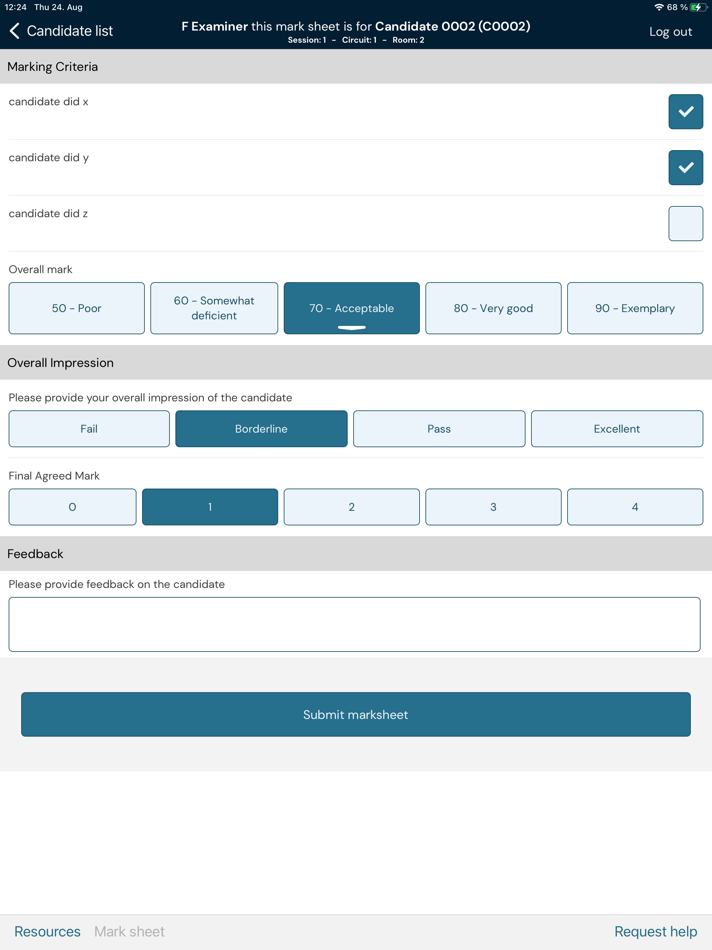Tap the 'Final Agreed Mark' label
The width and height of the screenshot is (712, 950).
click(54, 476)
